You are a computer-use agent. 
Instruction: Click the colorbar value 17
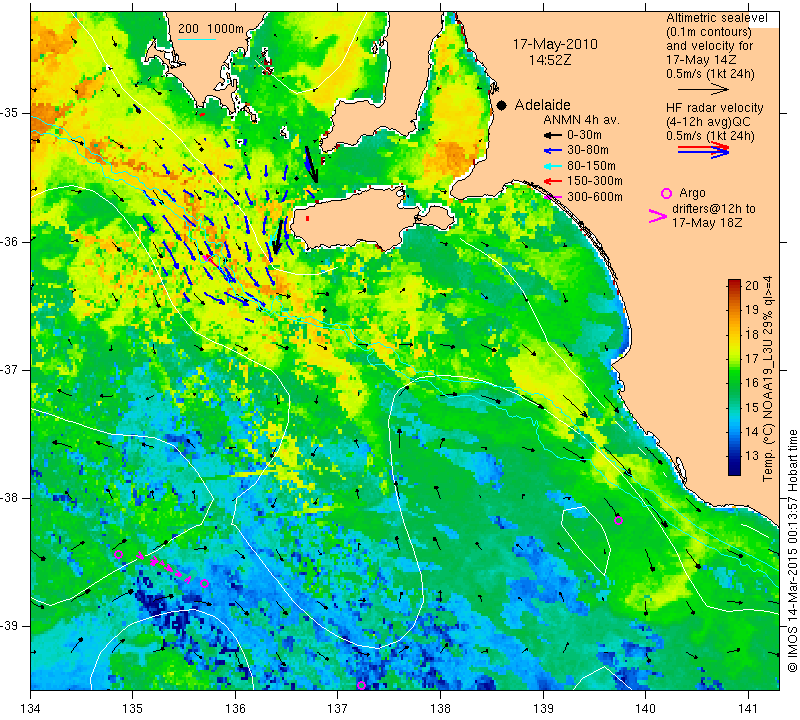[x=752, y=359]
